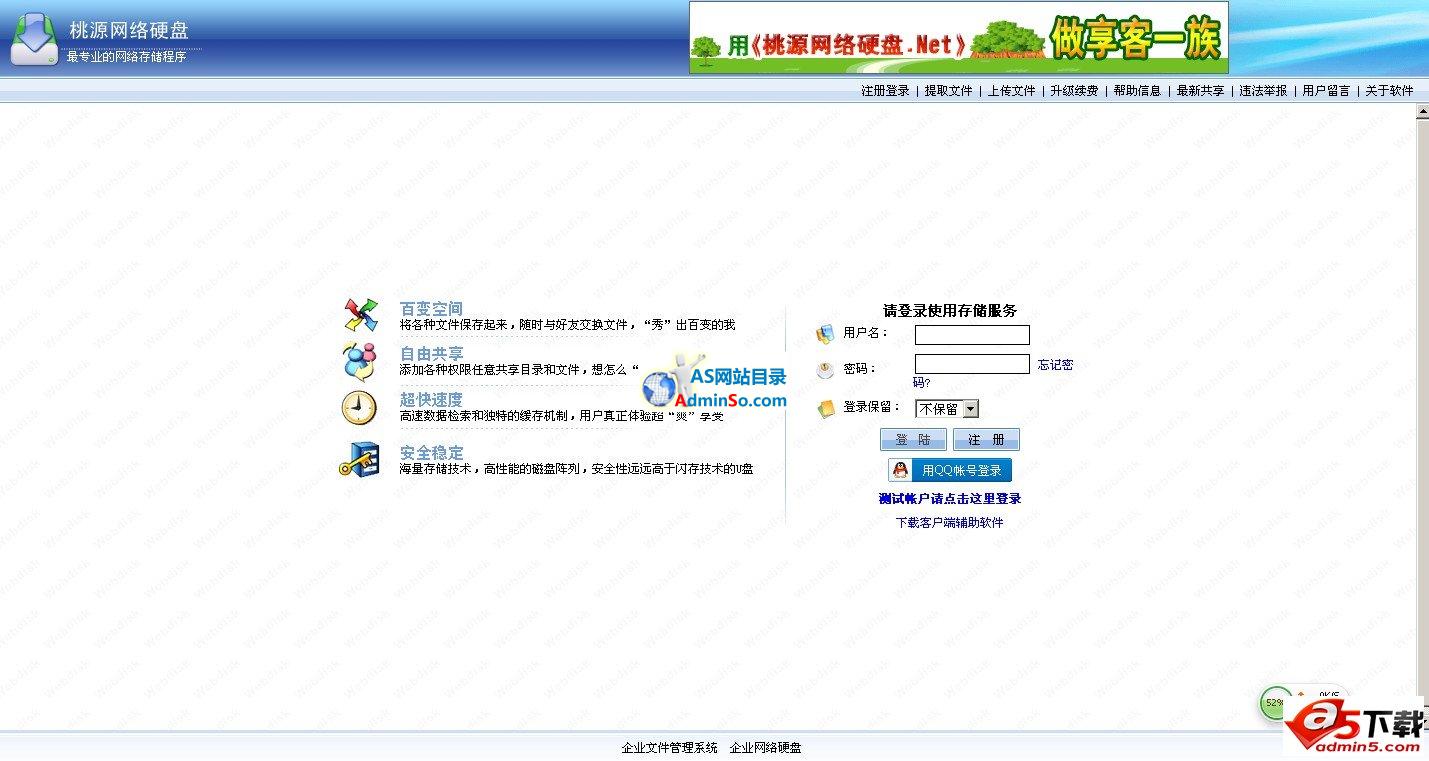
Task: Open the 企业网络硬盘 footer link
Action: [x=765, y=748]
